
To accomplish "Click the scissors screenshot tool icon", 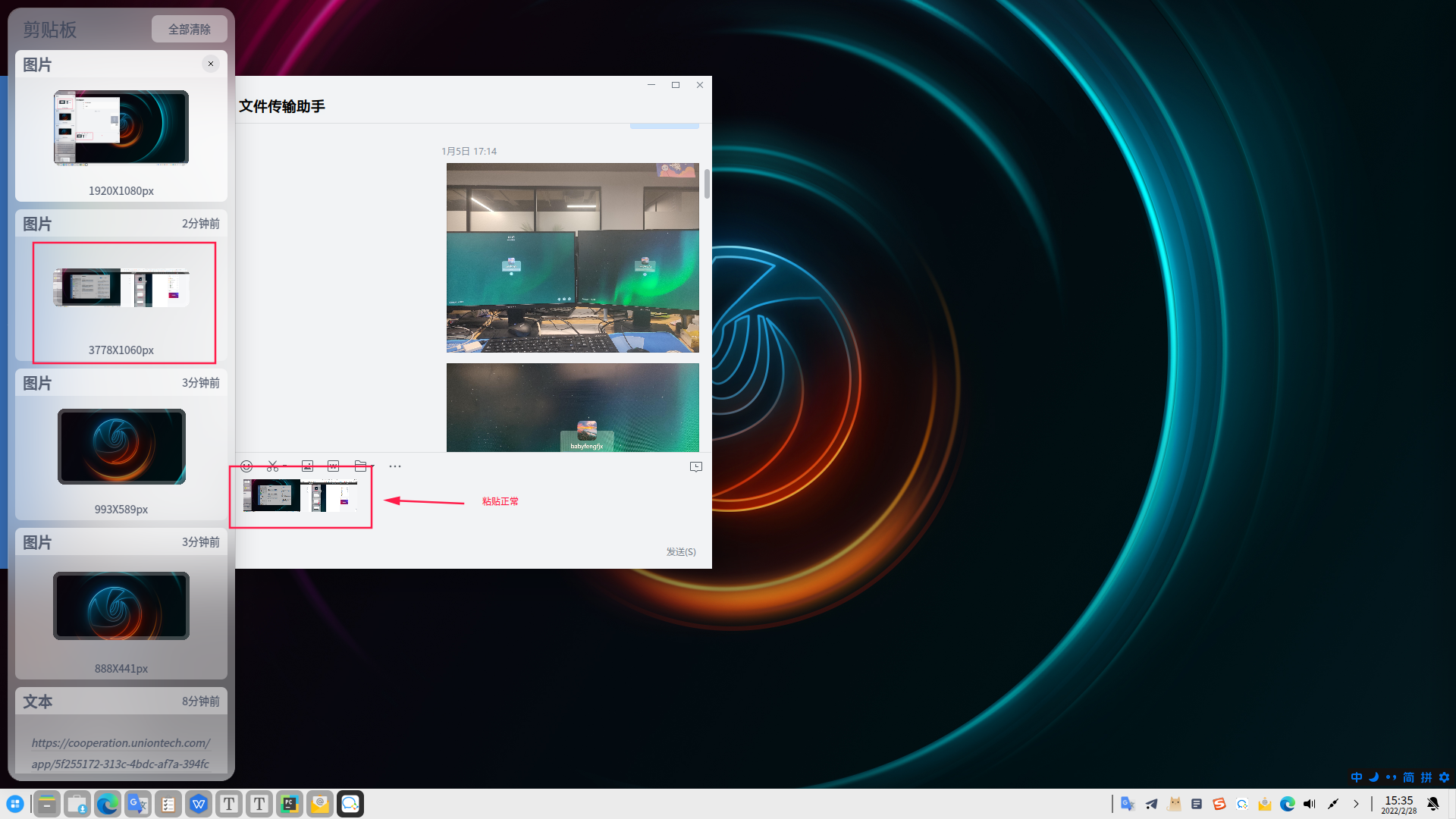I will point(272,466).
